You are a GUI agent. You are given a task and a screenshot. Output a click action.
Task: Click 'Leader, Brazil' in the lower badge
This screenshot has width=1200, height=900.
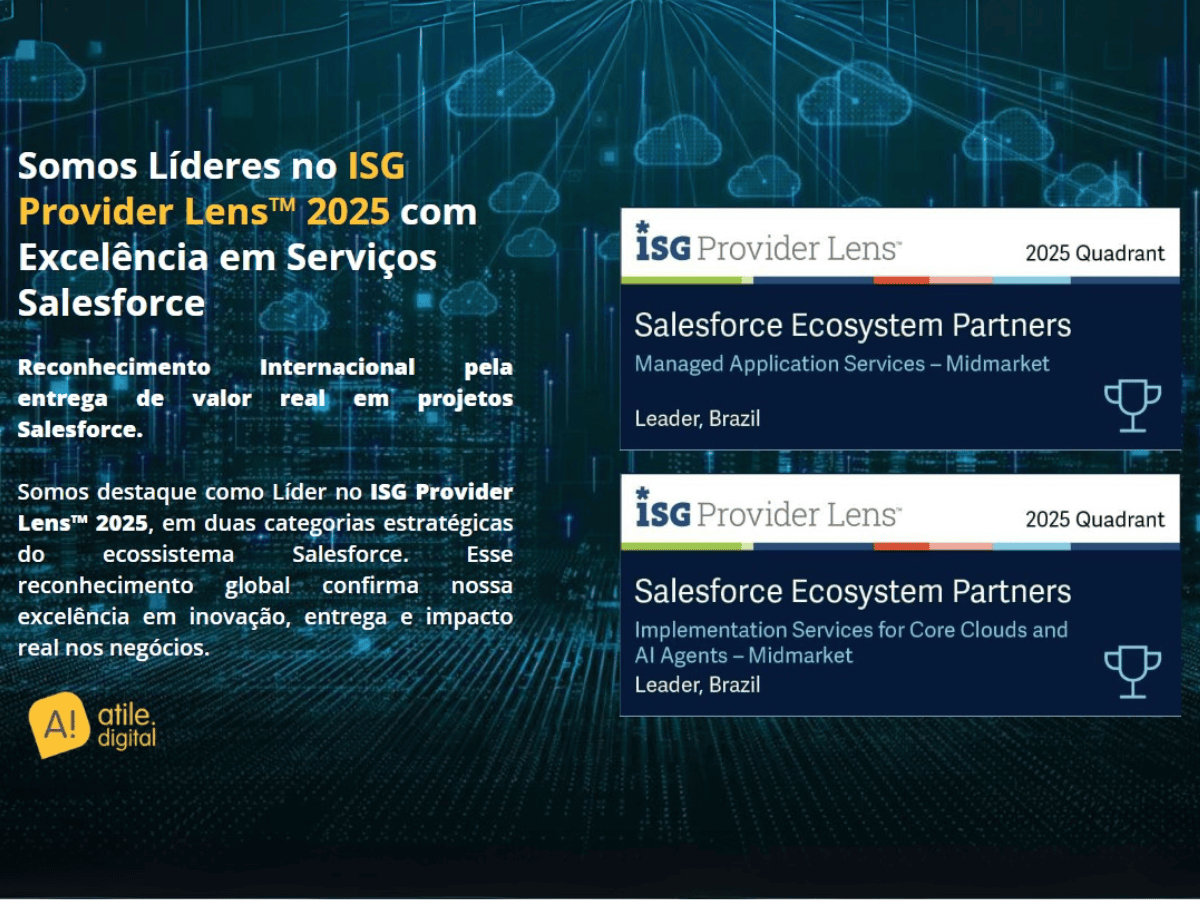coord(697,684)
